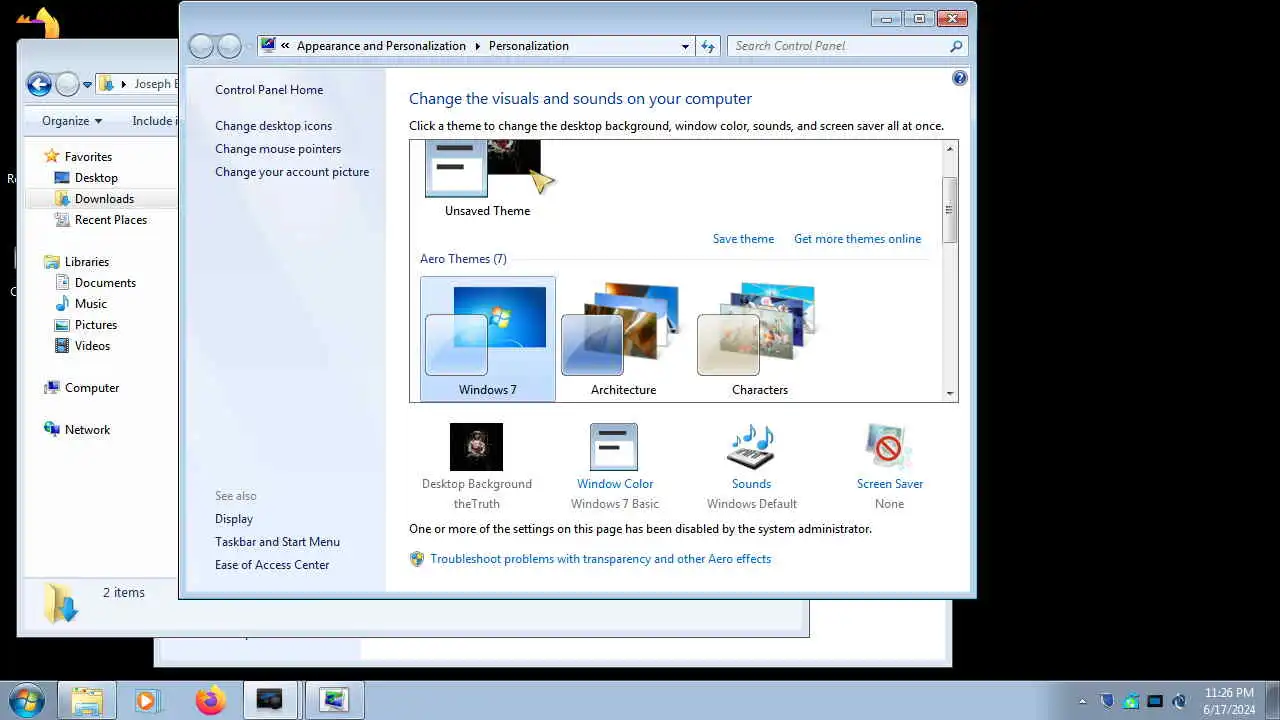Click in the Search Control Panel field
This screenshot has width=1280, height=720.
838,46
